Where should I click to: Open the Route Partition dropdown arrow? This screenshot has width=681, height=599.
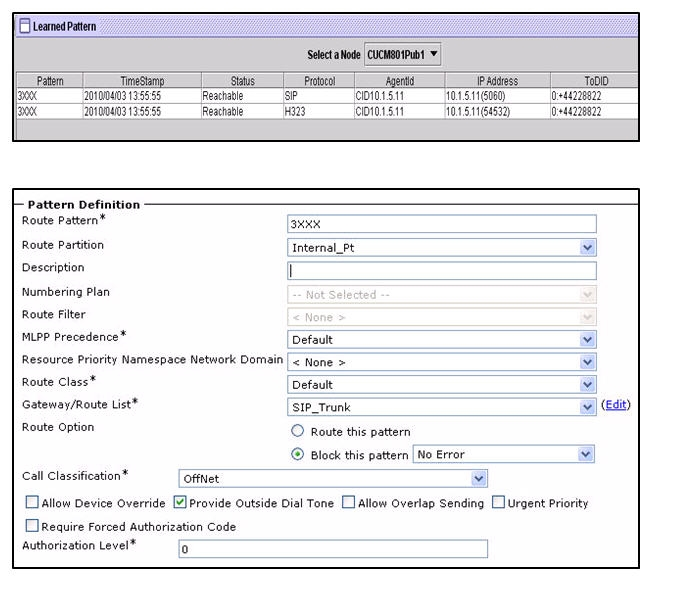pos(587,248)
